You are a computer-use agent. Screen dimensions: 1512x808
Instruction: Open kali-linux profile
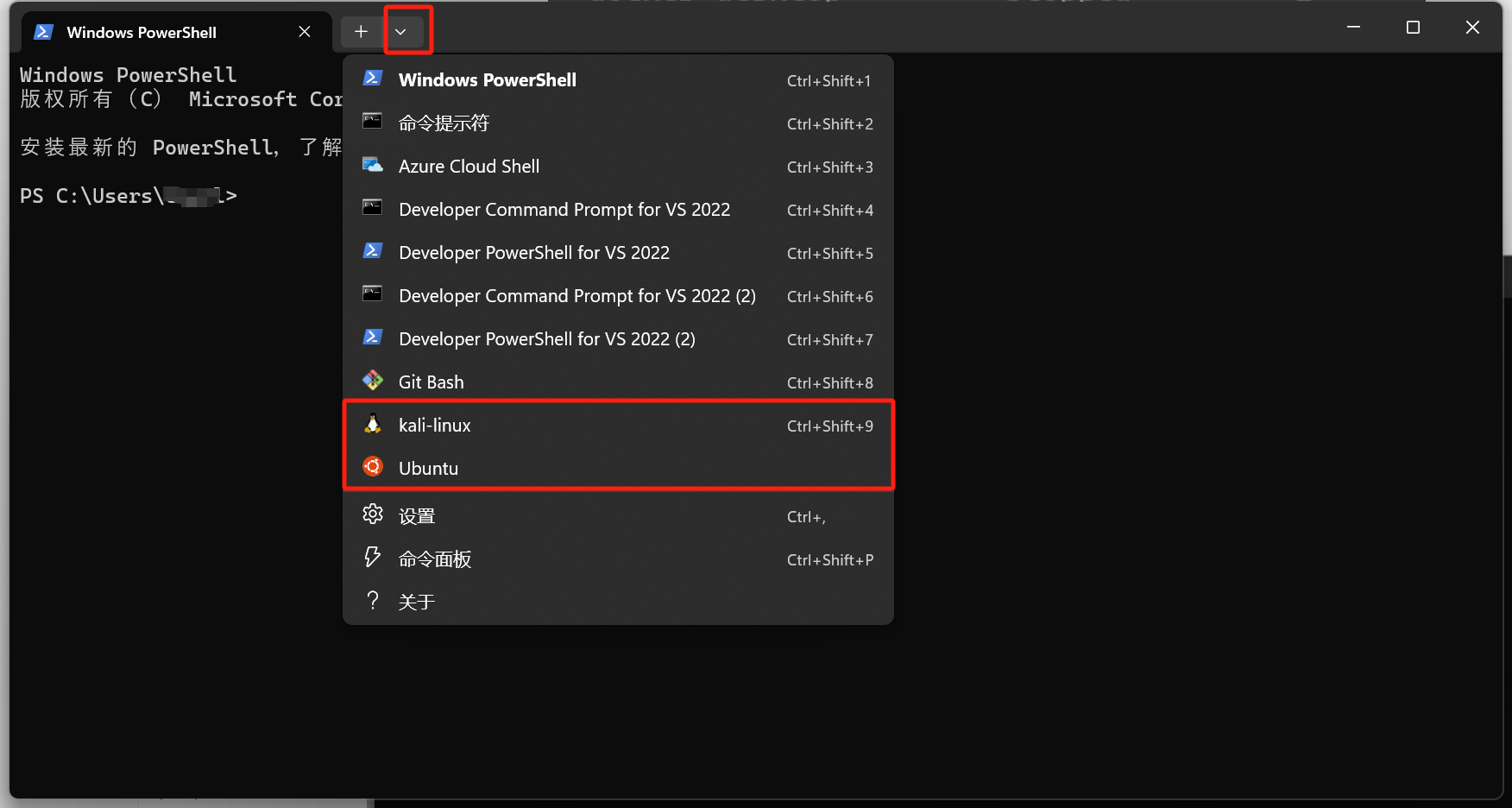[618, 426]
